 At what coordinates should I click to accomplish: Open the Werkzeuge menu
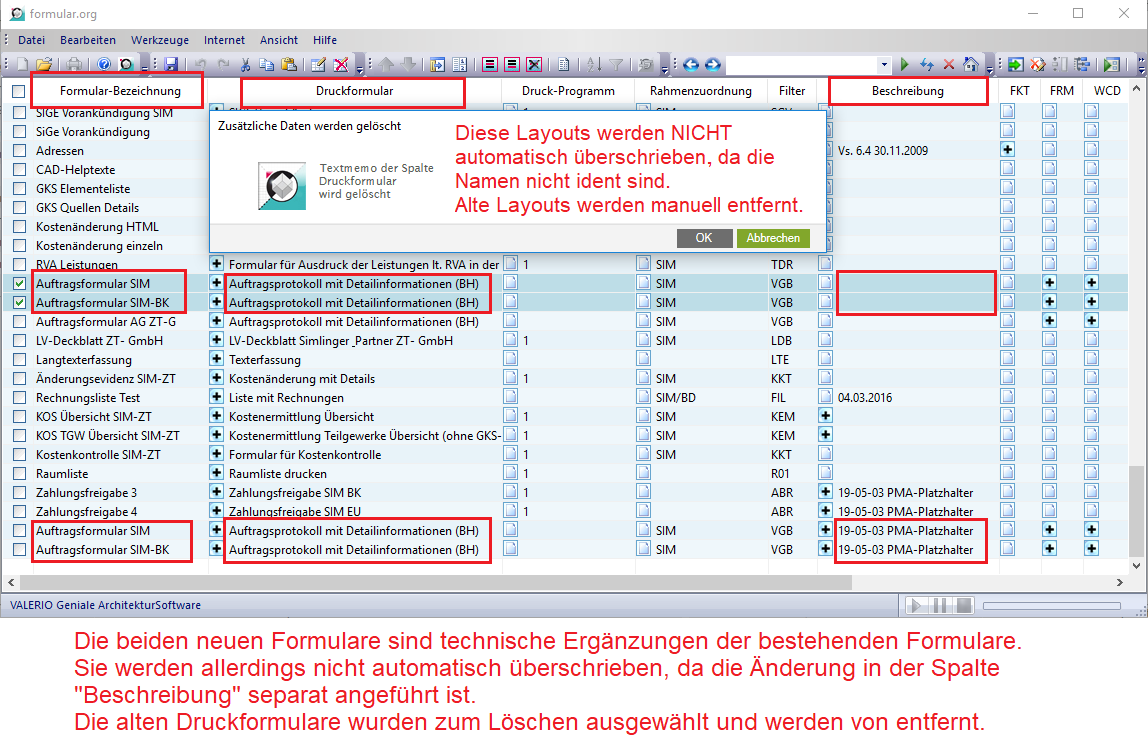159,40
